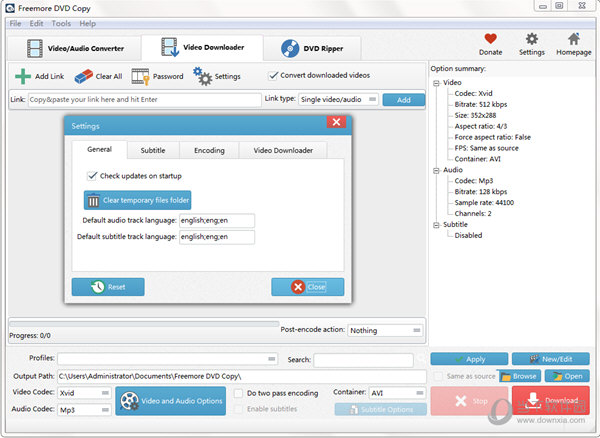Screen dimensions: 600x438
Task: Toggle Check updates on startup checkbox
Action: pyautogui.click(x=92, y=176)
